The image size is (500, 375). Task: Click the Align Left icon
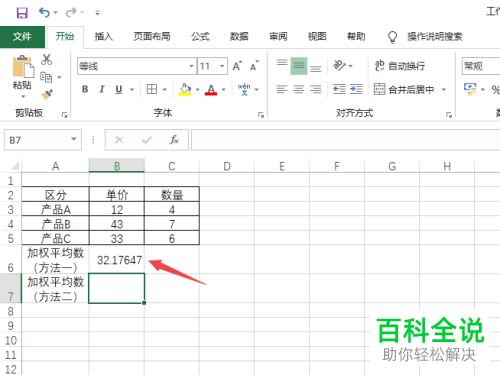point(282,89)
